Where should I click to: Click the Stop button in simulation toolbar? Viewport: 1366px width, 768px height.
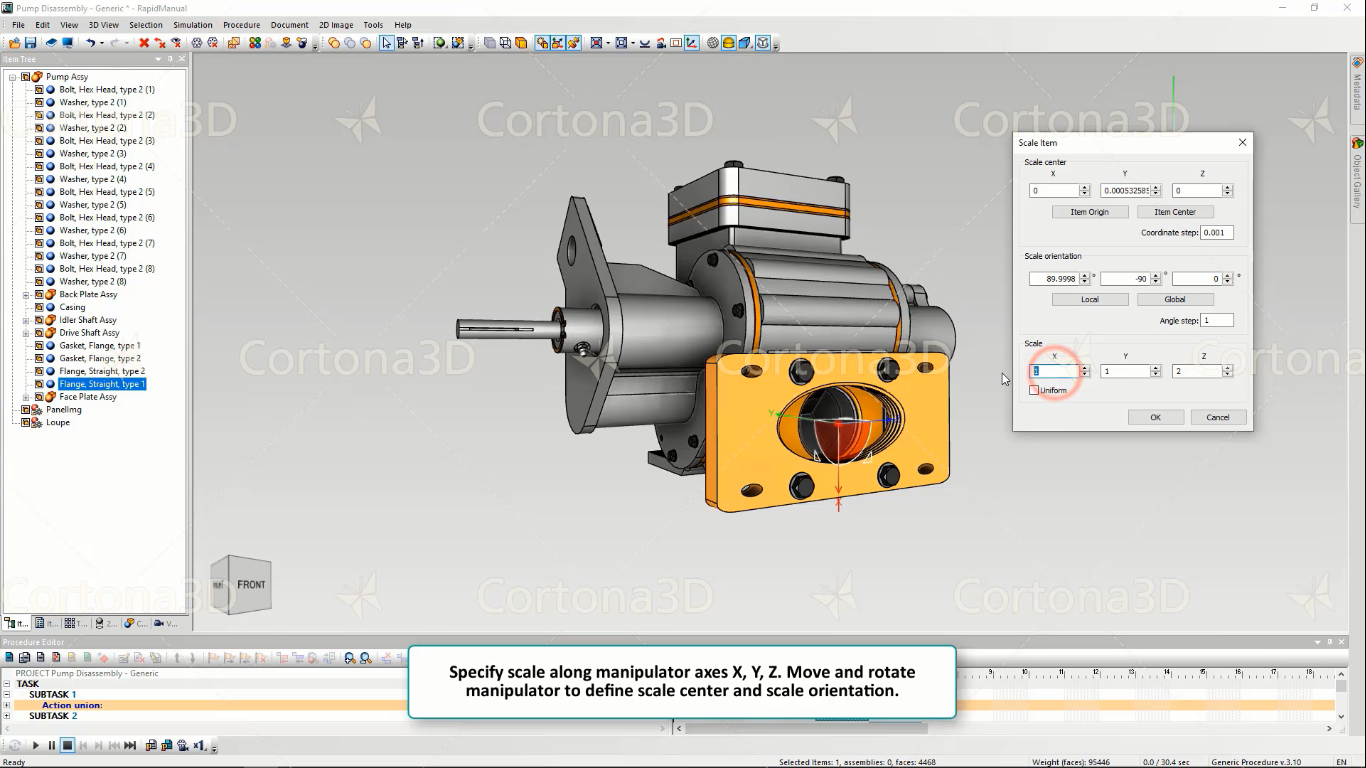68,745
